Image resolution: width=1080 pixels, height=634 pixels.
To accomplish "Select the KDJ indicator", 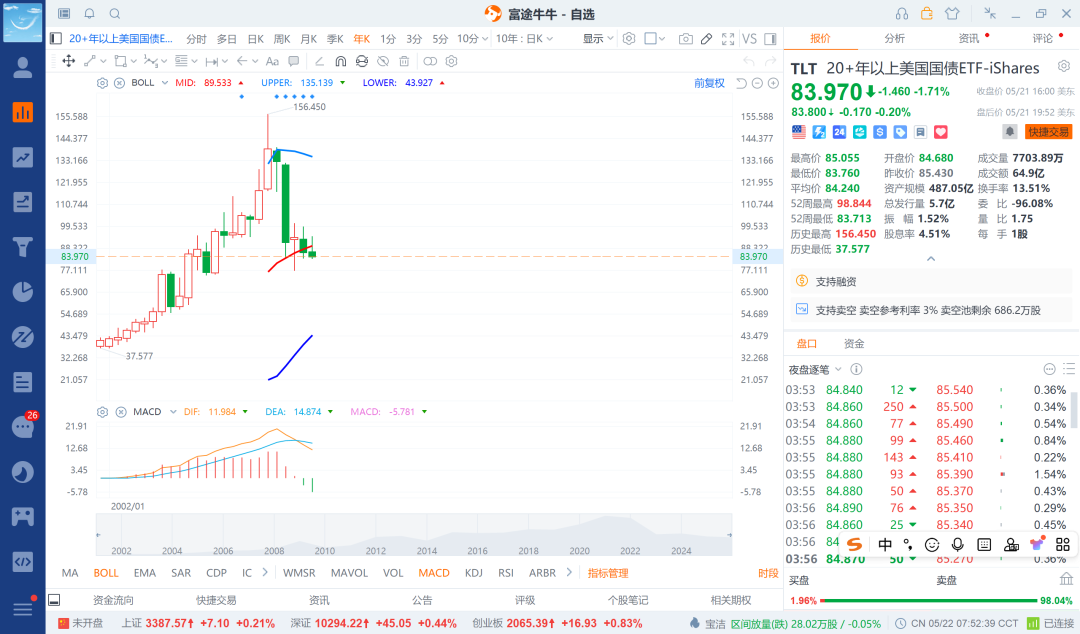I will pyautogui.click(x=473, y=573).
